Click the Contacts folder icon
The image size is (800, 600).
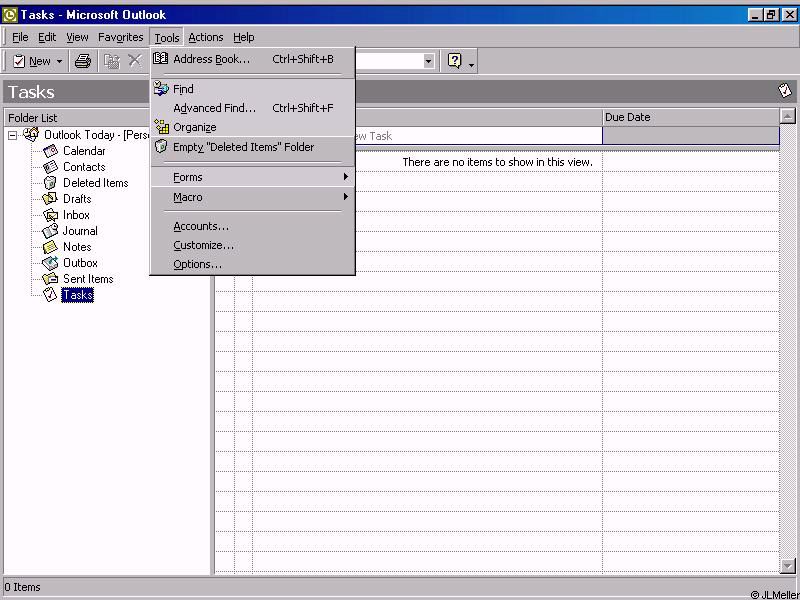50,167
